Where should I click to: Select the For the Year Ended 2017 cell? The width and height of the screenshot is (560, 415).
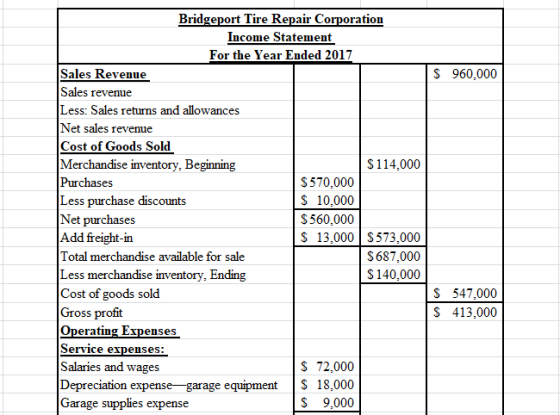[281, 55]
